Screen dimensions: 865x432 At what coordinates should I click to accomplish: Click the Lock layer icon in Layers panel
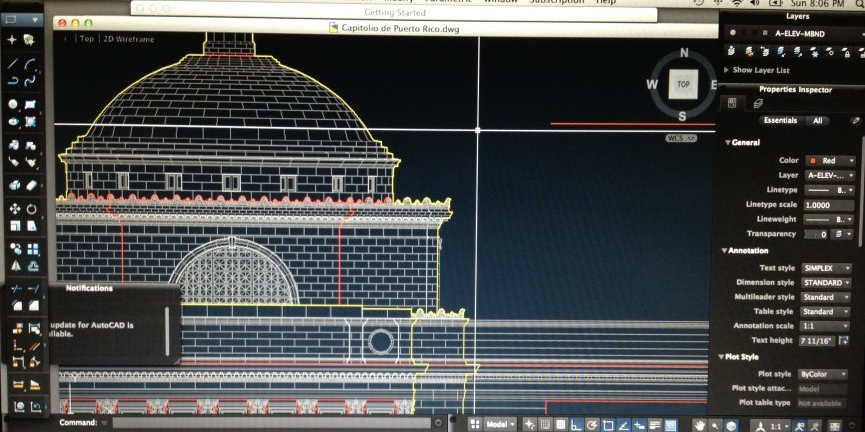[x=846, y=51]
